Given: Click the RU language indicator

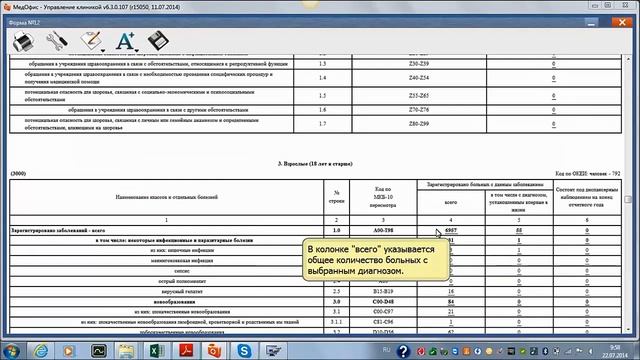Looking at the screenshot, I should (386, 350).
